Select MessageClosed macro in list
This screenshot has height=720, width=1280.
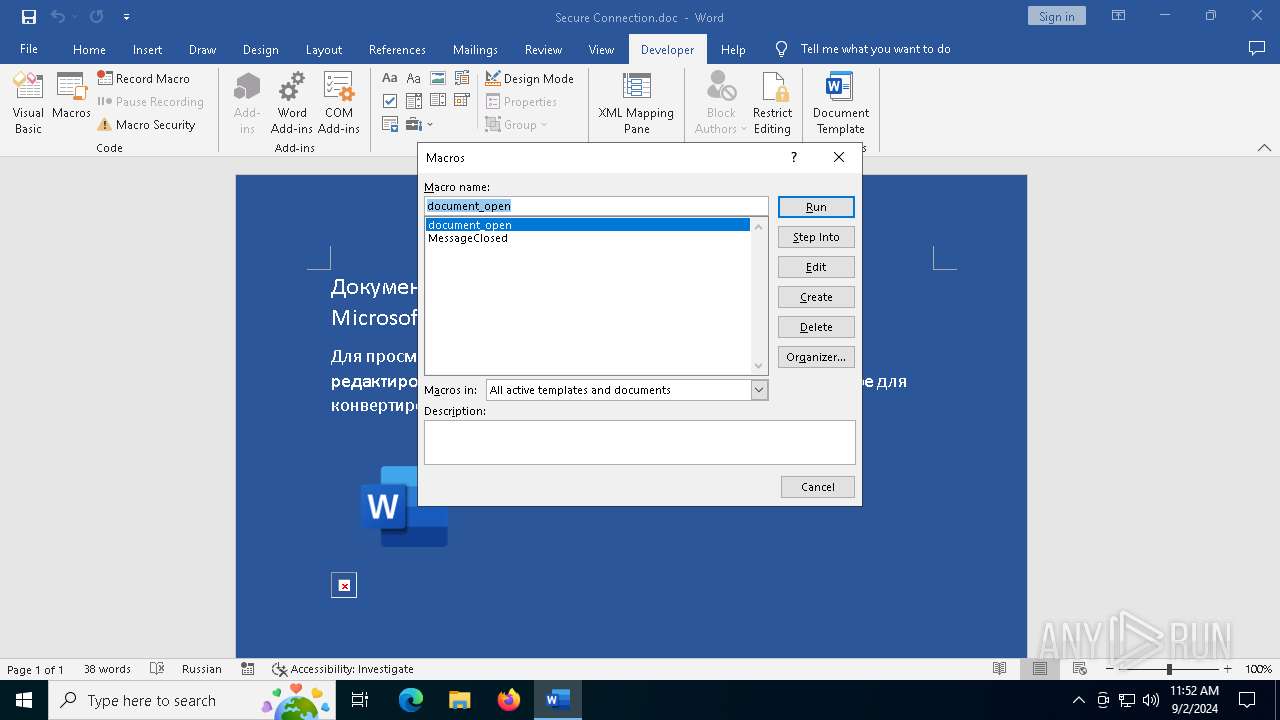point(588,238)
